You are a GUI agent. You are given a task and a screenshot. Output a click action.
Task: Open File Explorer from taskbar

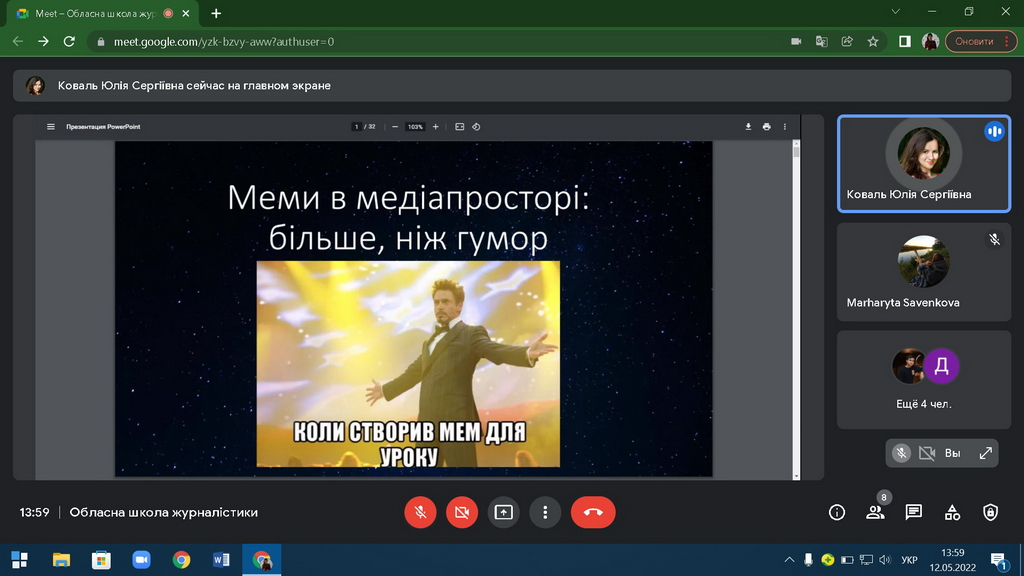click(x=61, y=560)
